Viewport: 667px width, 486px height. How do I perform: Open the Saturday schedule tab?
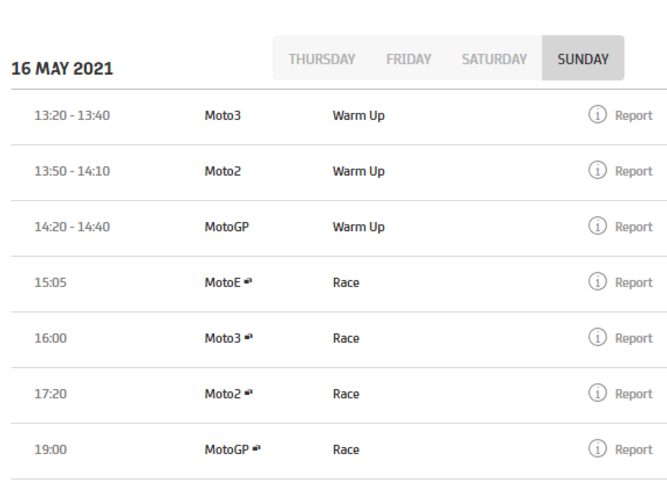coord(494,59)
